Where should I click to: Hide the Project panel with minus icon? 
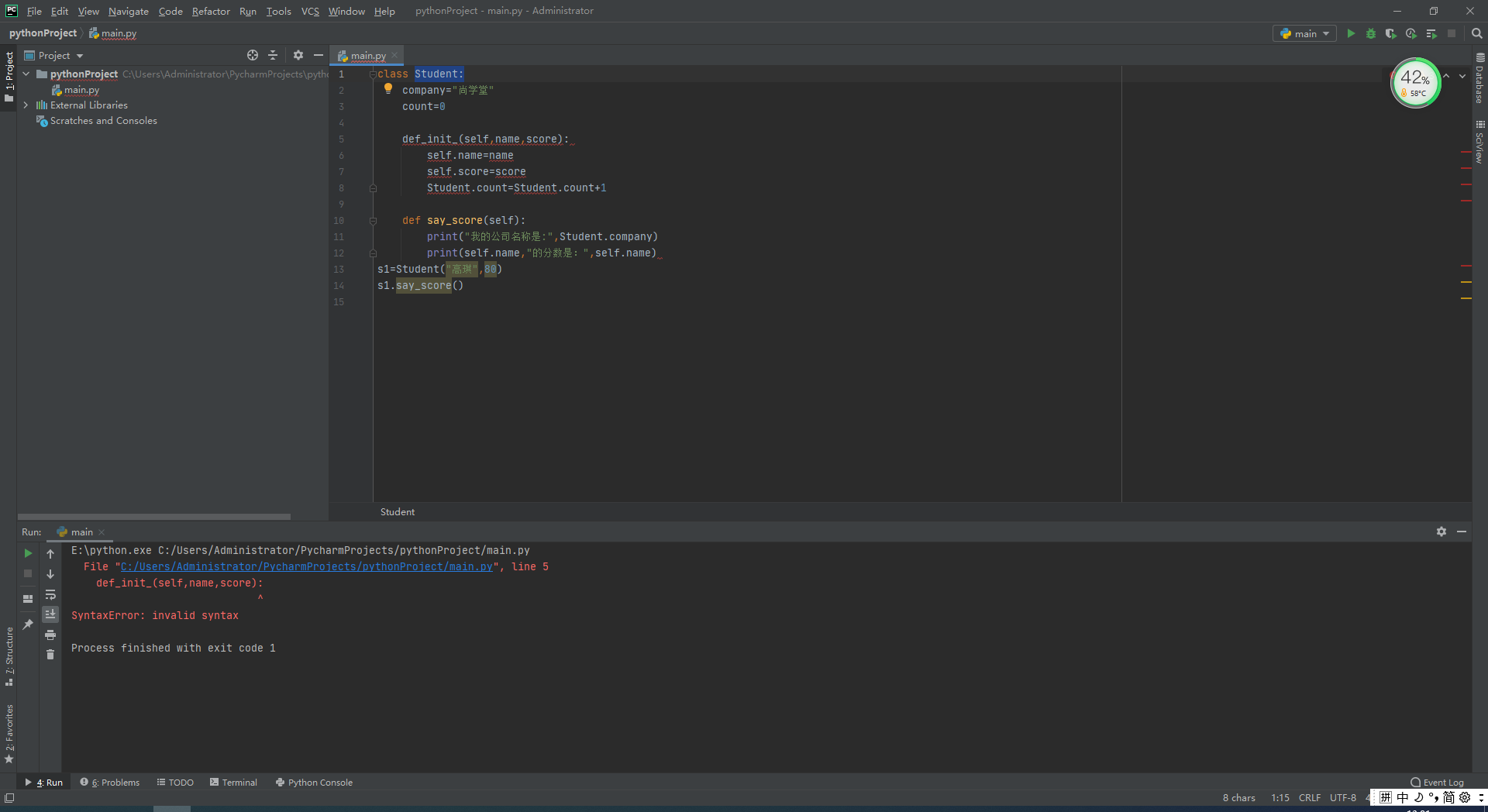(x=319, y=55)
